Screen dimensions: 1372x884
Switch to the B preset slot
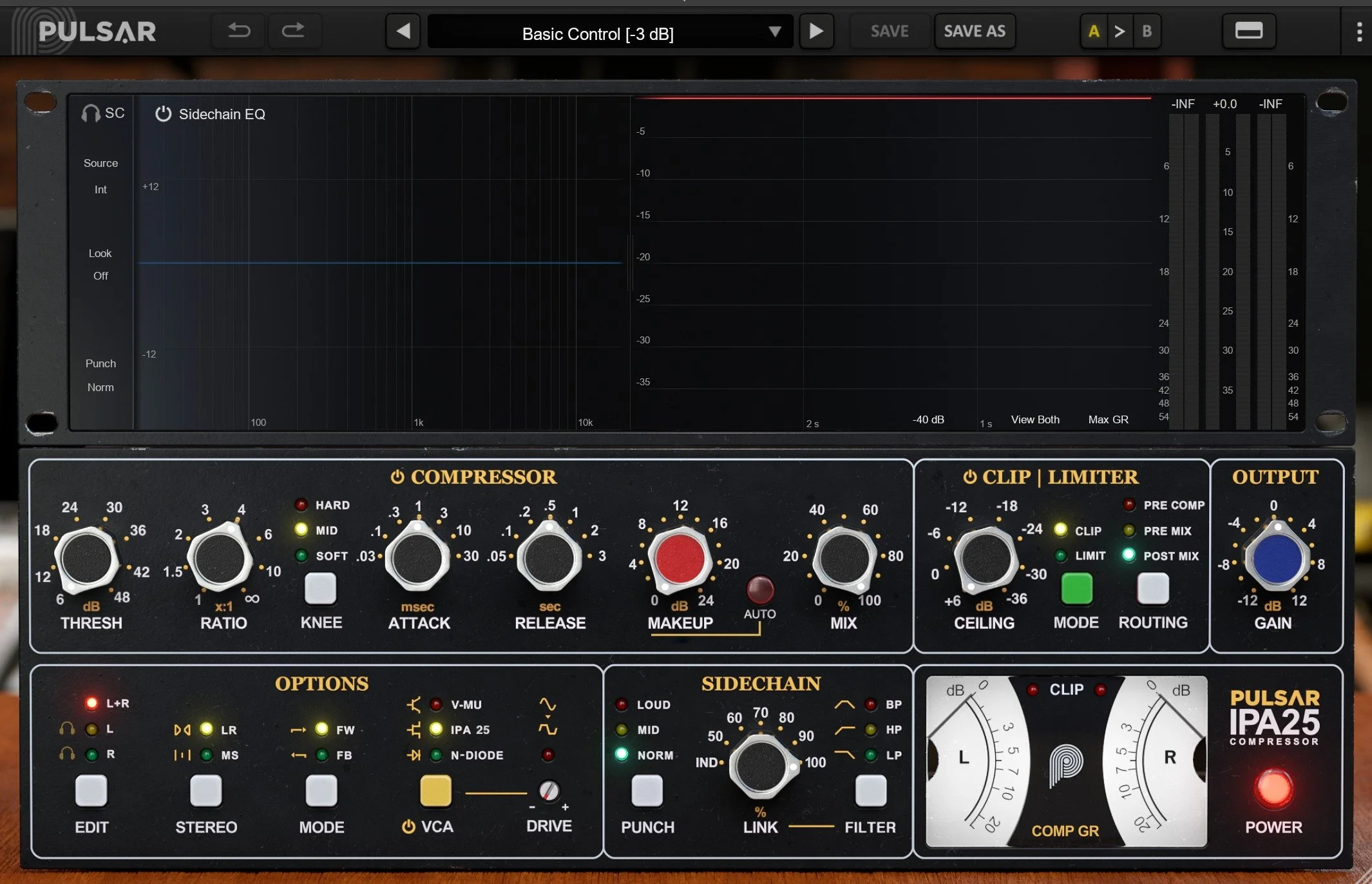click(1147, 31)
